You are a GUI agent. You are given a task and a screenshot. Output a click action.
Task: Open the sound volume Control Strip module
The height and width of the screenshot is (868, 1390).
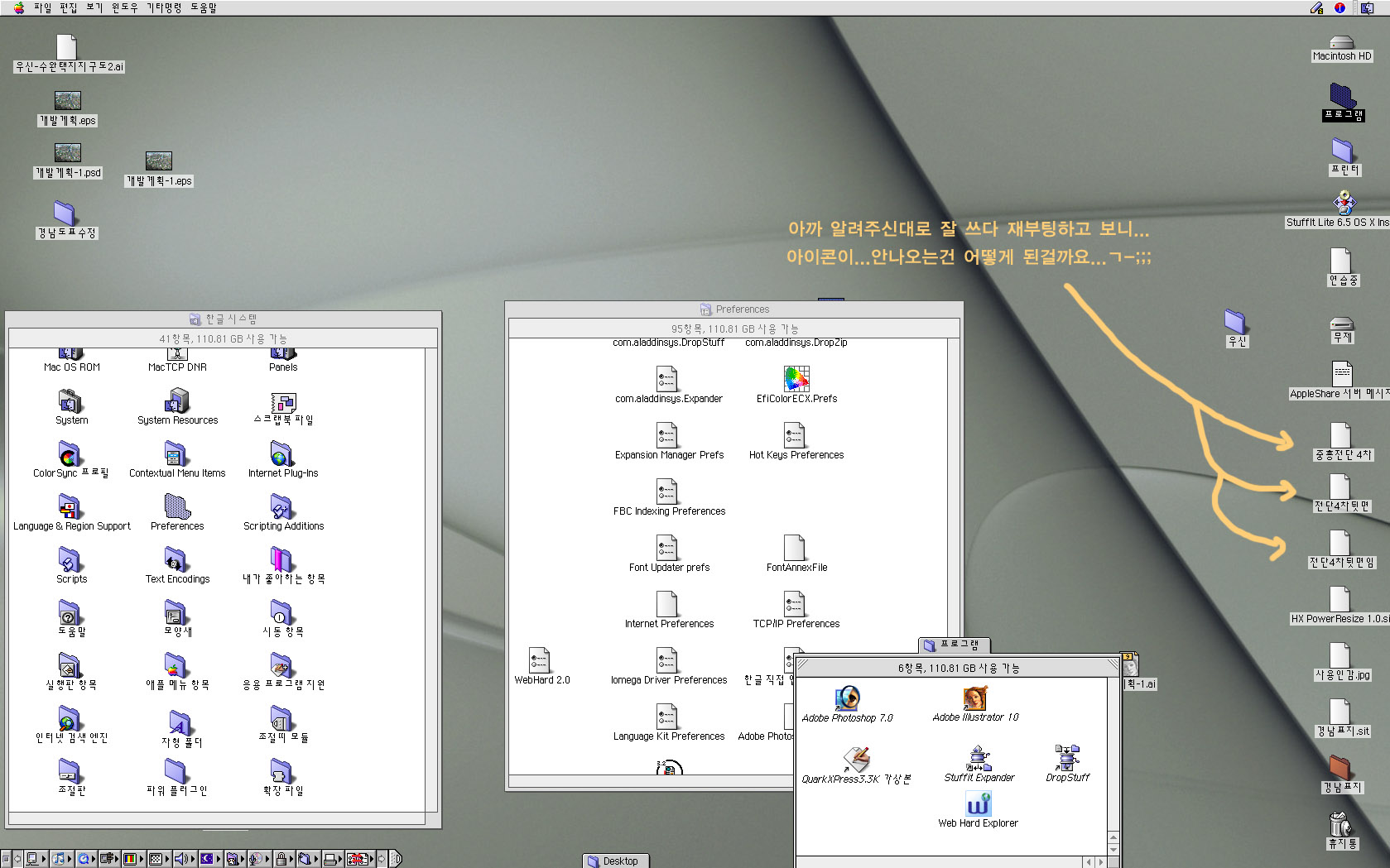181,859
